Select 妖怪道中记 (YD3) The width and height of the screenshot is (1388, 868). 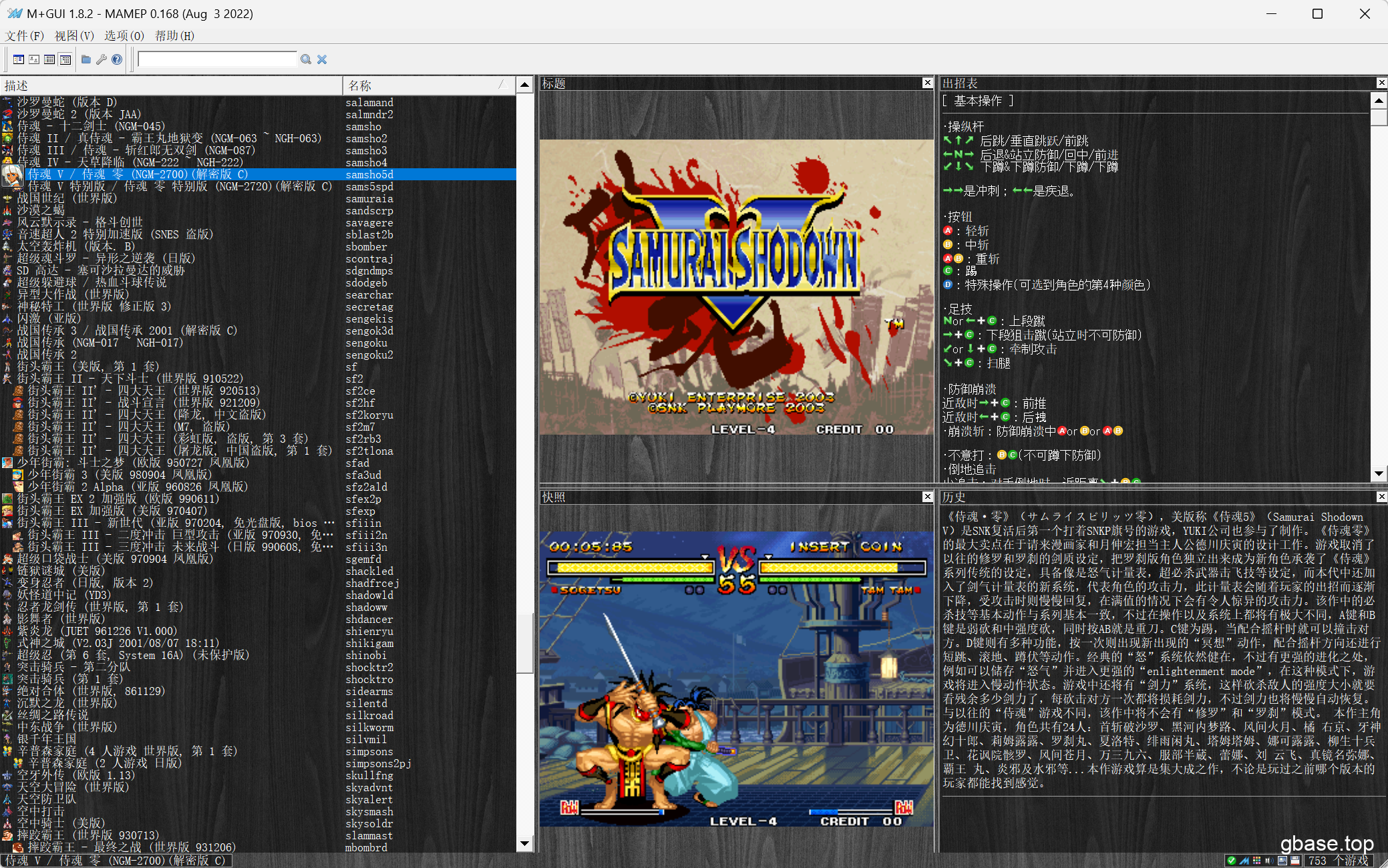[64, 595]
